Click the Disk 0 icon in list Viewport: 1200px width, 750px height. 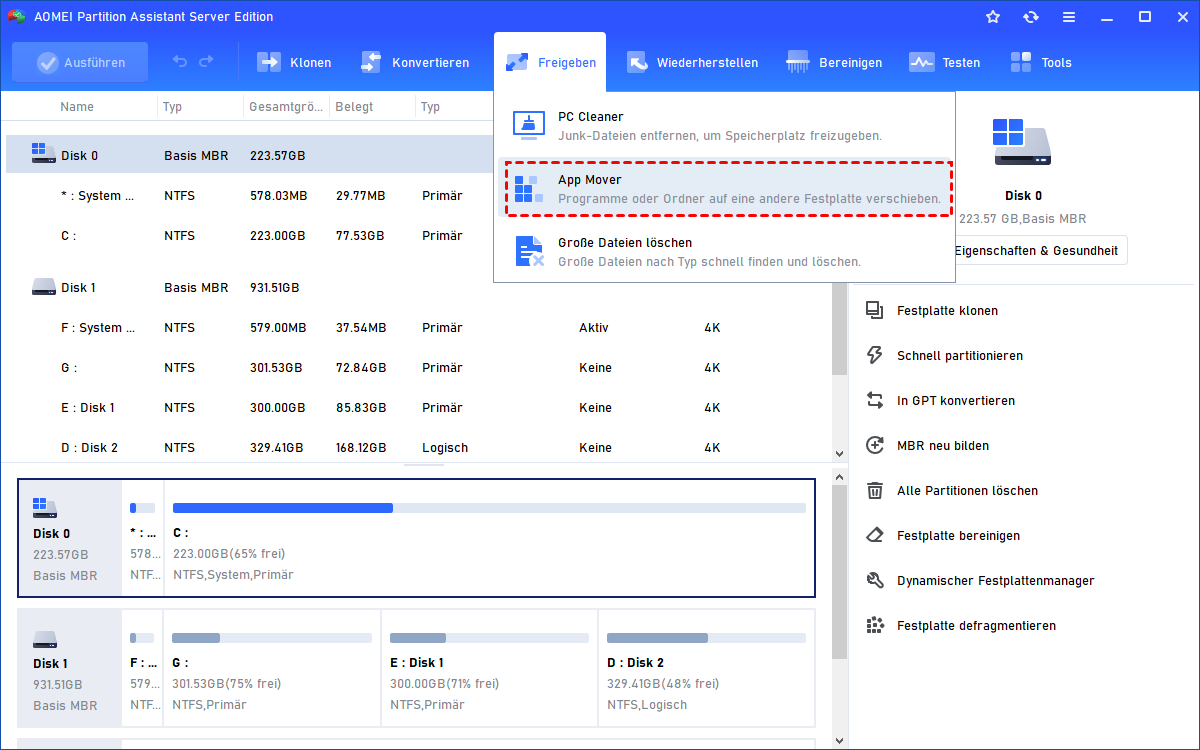(43, 154)
